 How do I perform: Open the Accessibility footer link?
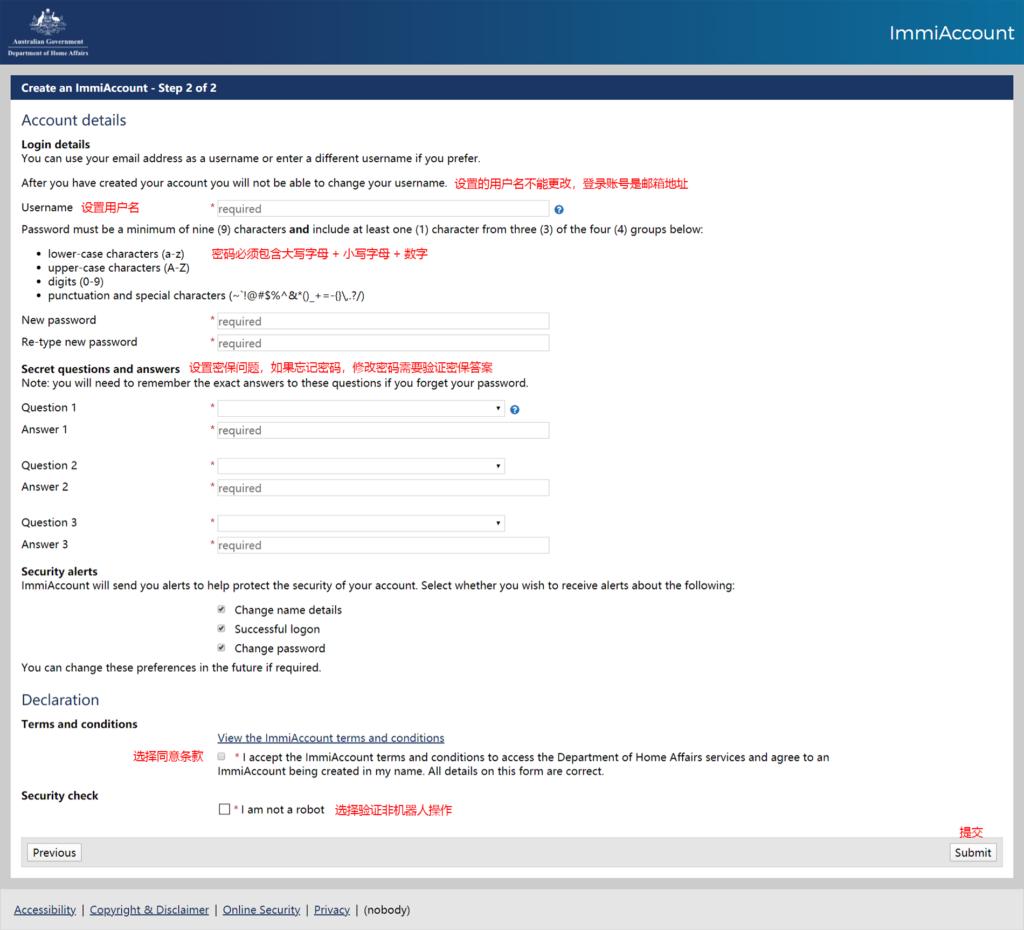pyautogui.click(x=45, y=910)
